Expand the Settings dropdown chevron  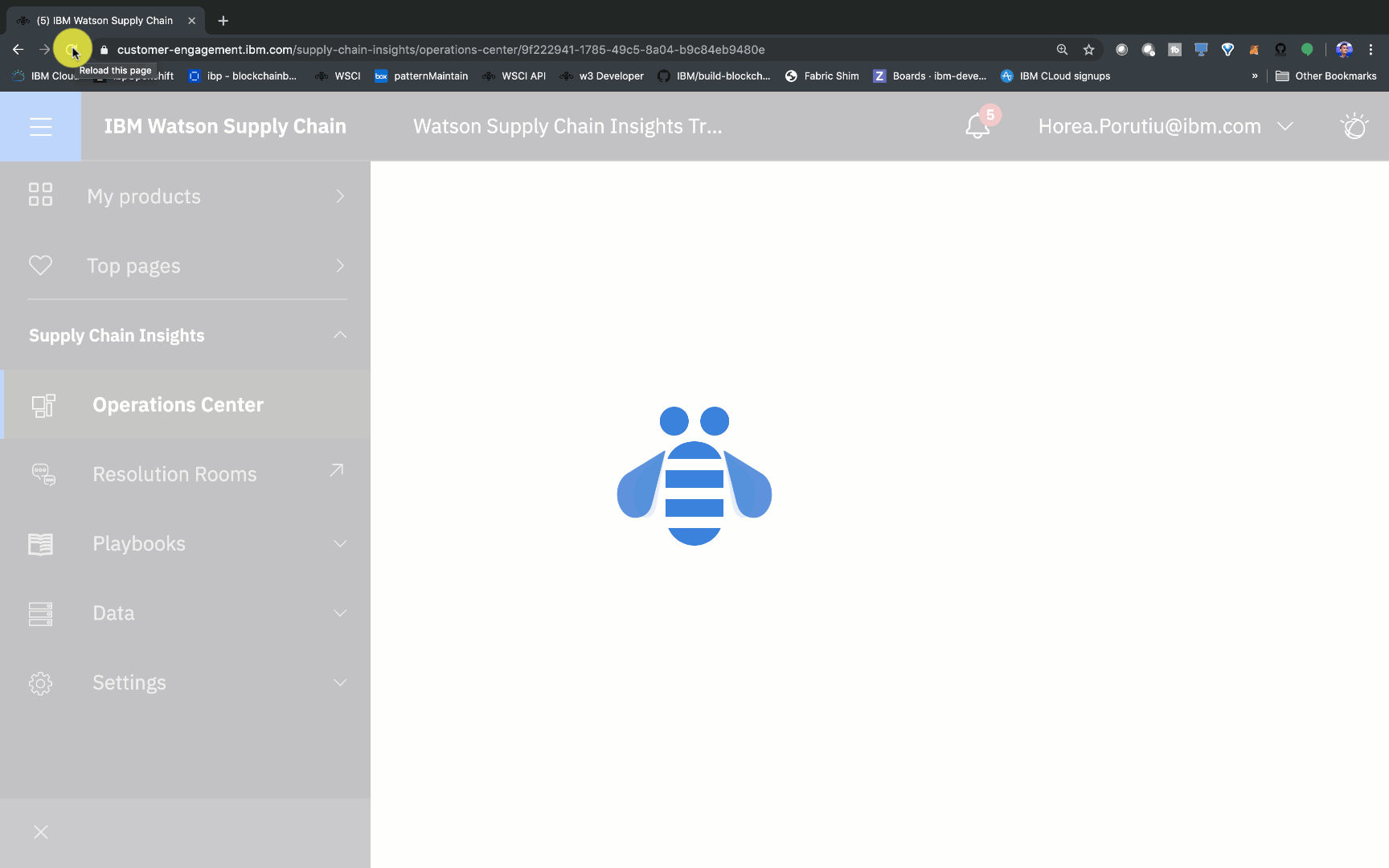pos(340,683)
